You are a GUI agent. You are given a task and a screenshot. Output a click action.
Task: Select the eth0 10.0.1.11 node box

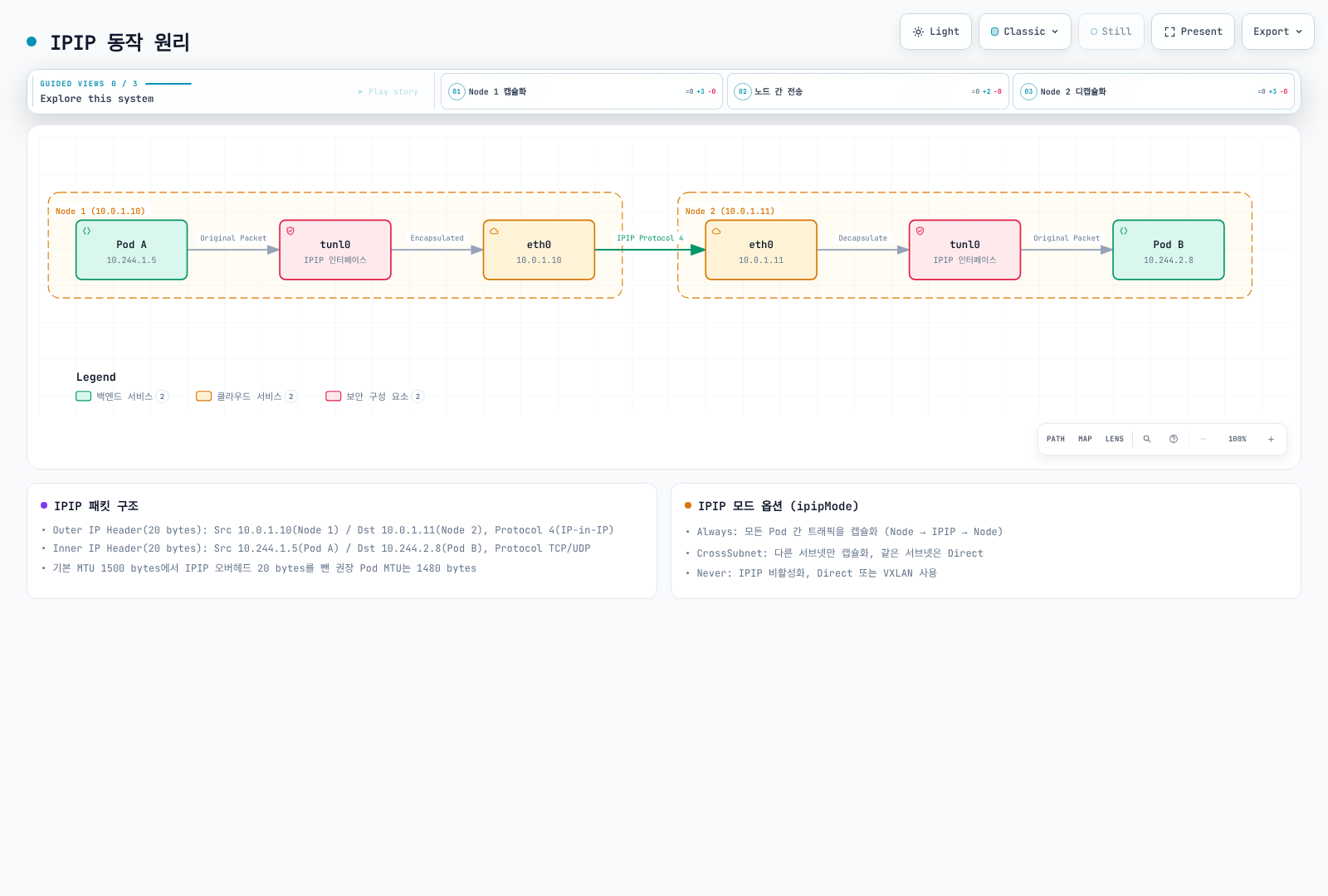click(761, 250)
